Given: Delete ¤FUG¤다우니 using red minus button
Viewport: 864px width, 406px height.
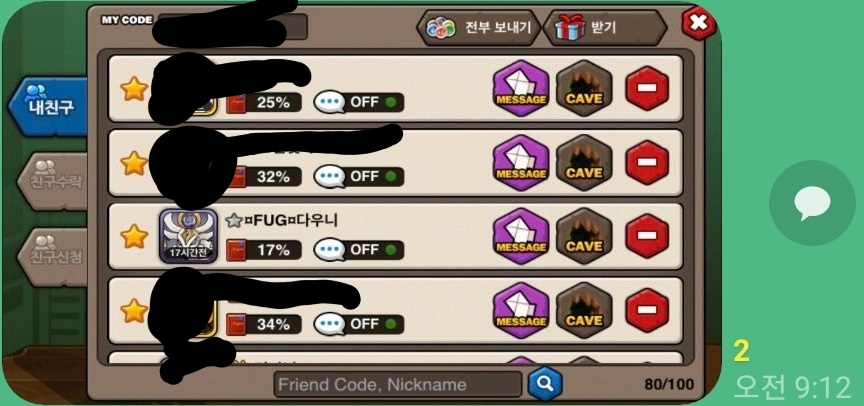Looking at the screenshot, I should [647, 236].
